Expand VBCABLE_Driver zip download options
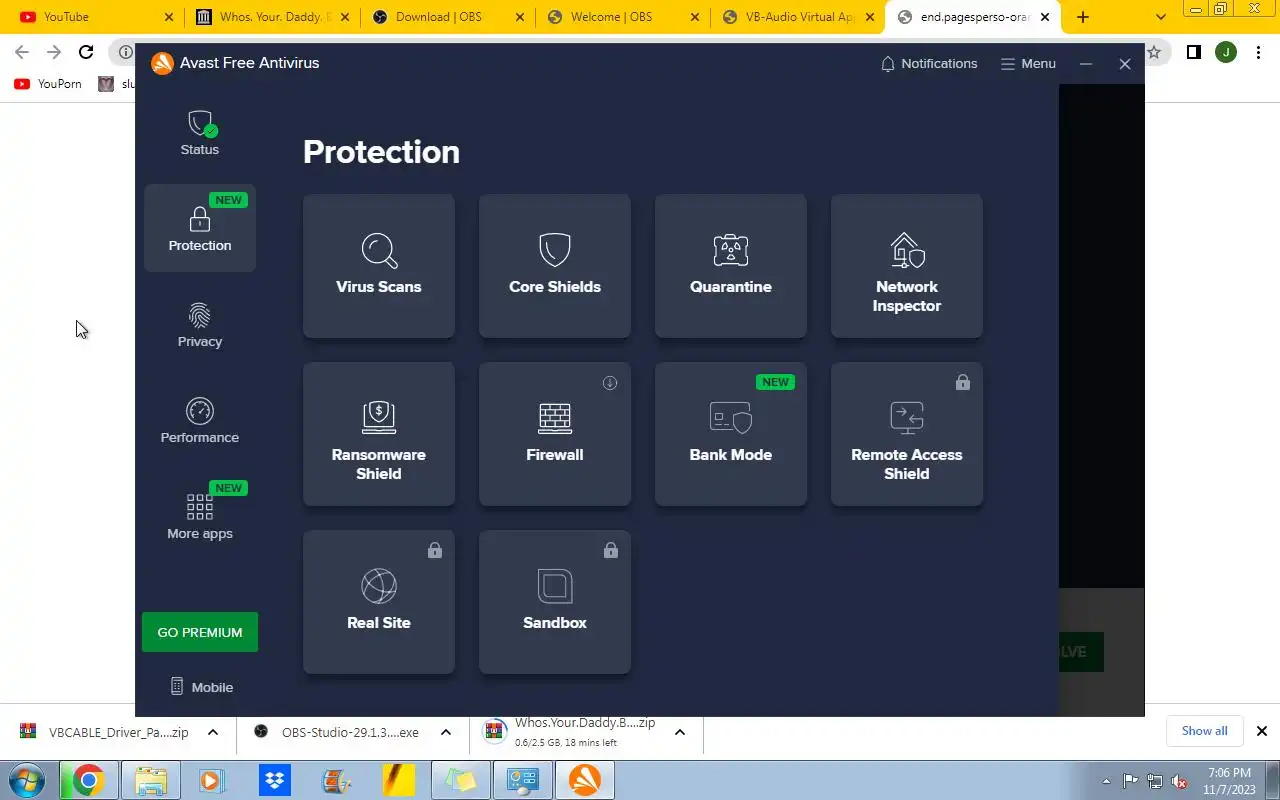This screenshot has height=800, width=1280. coord(213,732)
